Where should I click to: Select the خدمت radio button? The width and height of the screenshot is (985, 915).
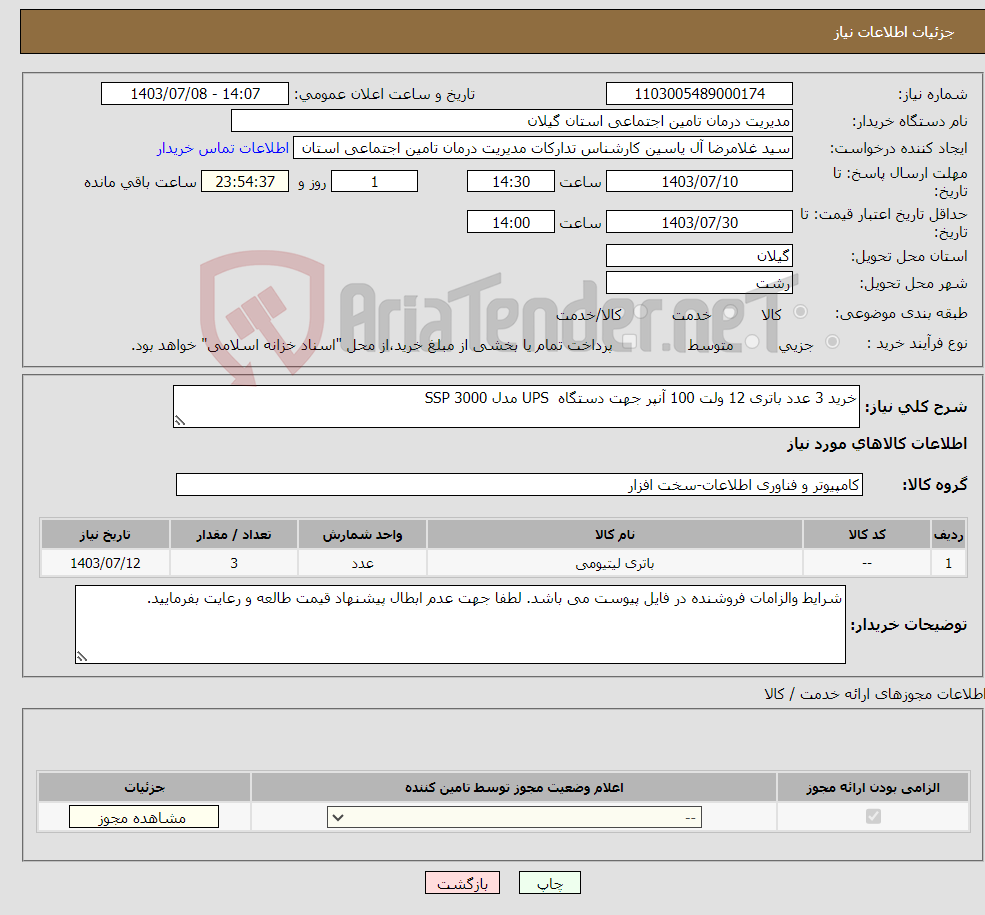[x=729, y=311]
